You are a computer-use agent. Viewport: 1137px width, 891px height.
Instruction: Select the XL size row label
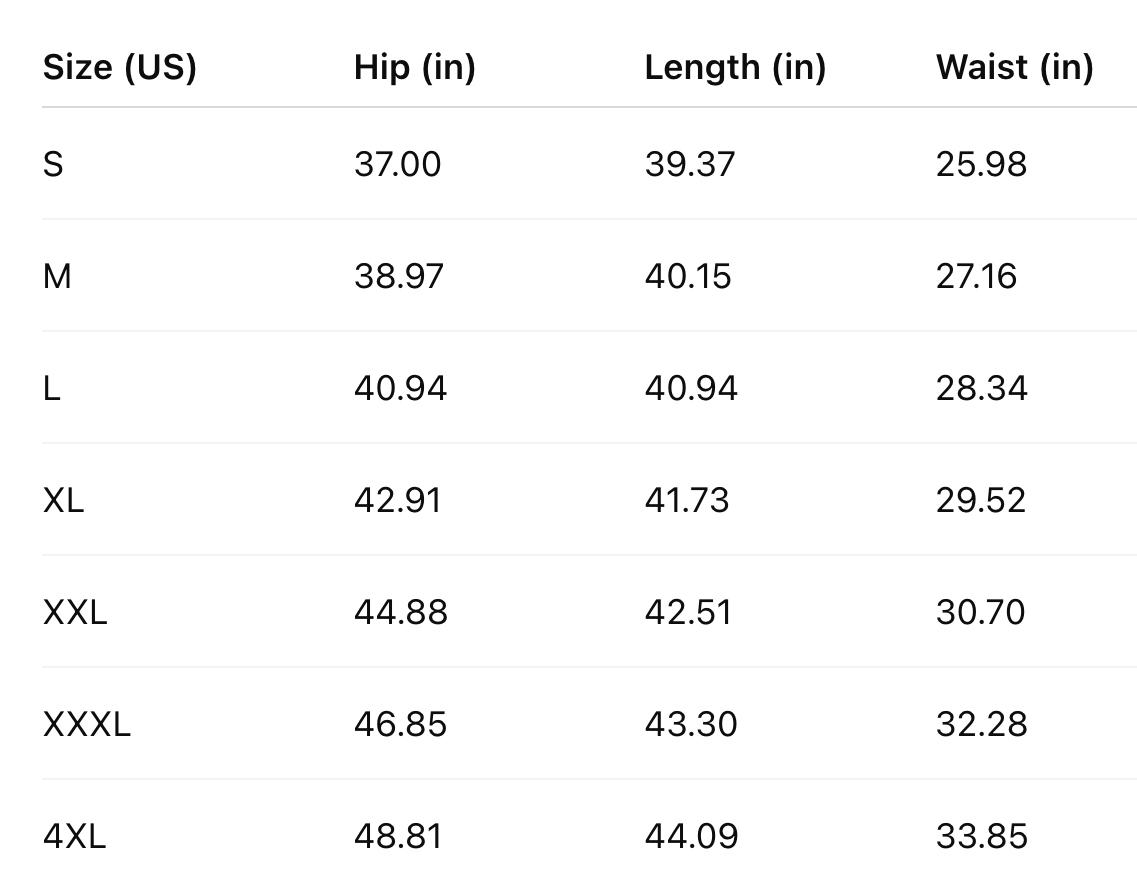tap(63, 500)
